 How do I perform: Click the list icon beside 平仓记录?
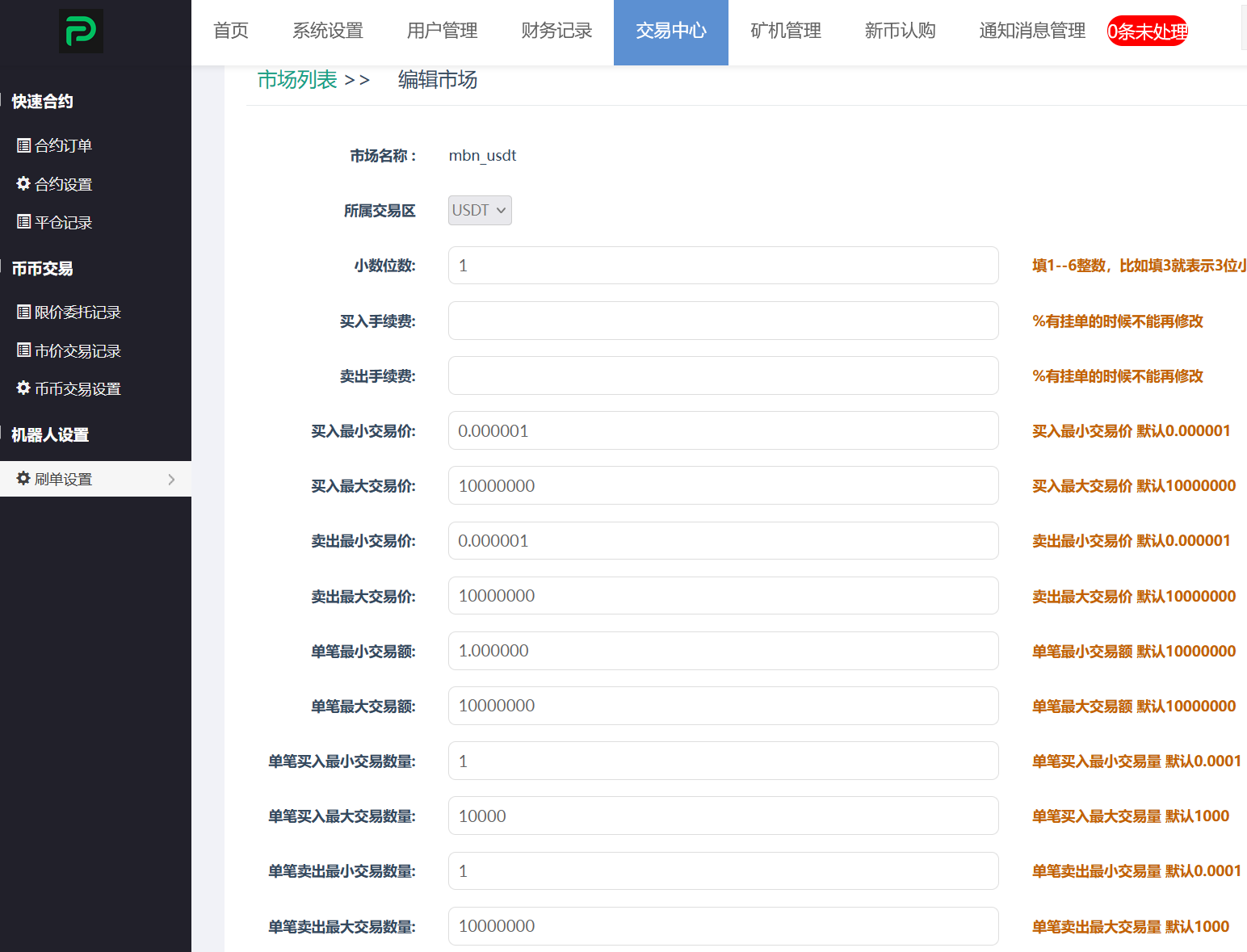[x=24, y=221]
